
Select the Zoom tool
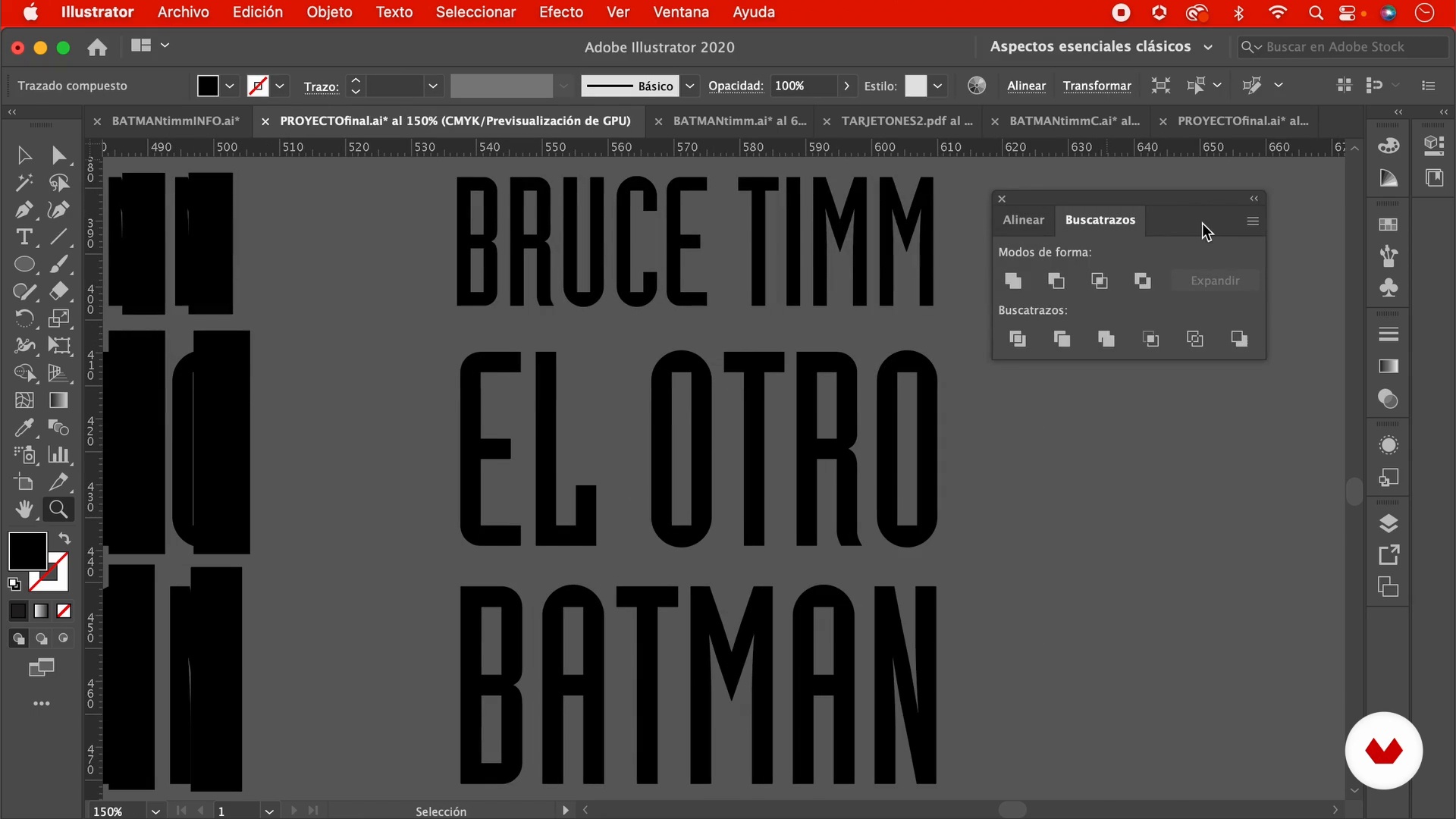click(x=58, y=510)
